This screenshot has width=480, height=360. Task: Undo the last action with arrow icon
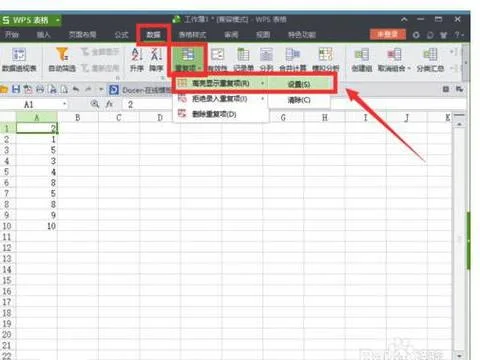(76, 89)
